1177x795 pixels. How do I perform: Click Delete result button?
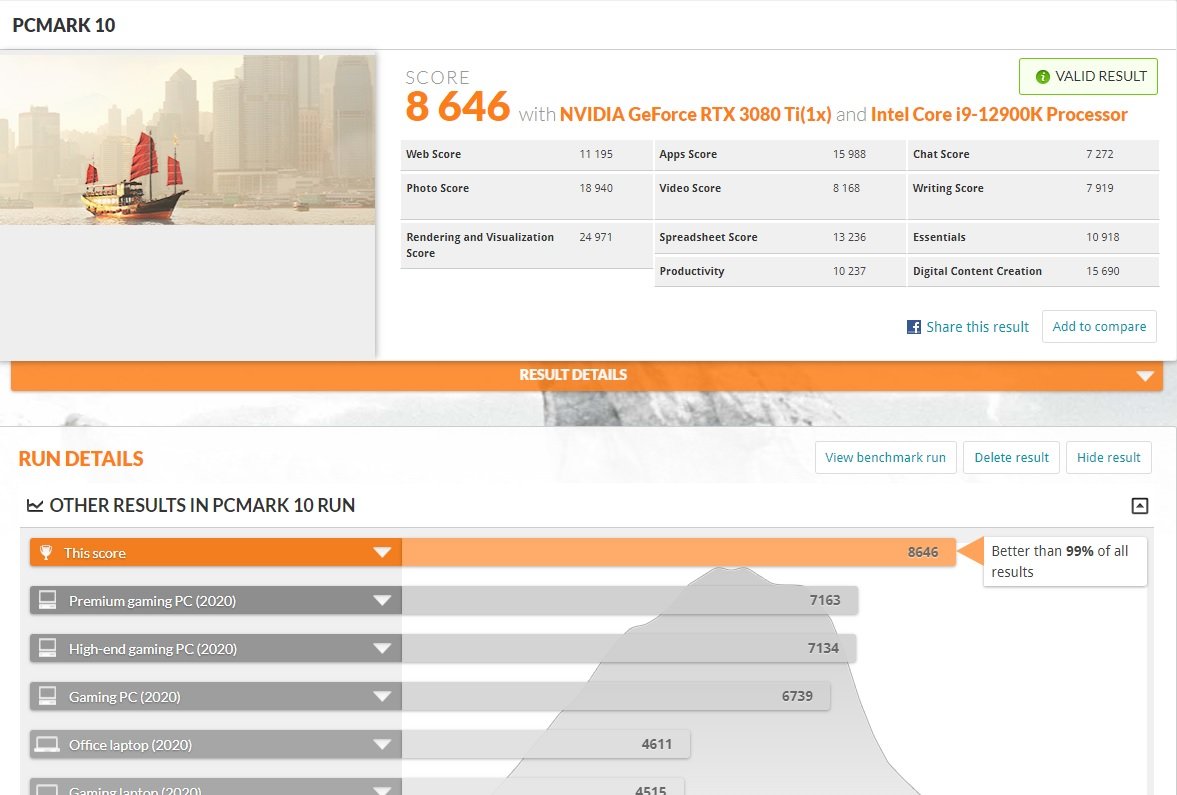pos(1011,458)
